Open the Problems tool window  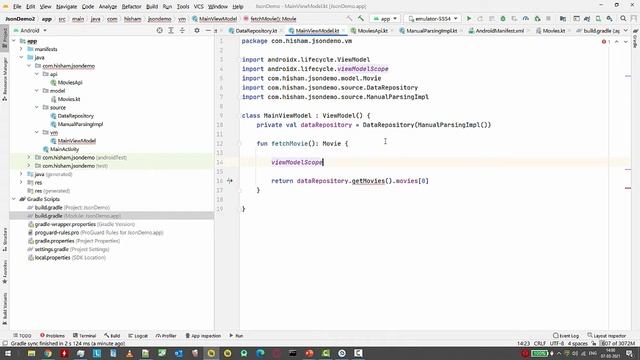coord(52,336)
